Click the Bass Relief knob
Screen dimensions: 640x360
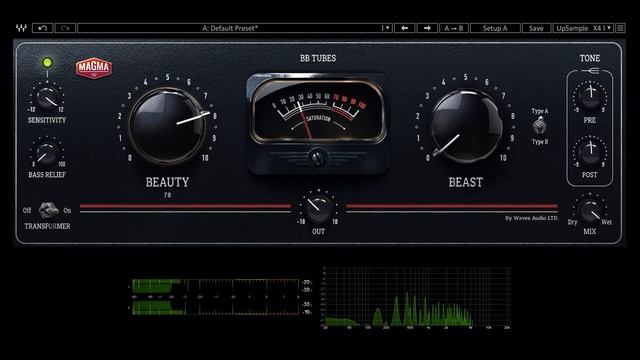coord(46,154)
